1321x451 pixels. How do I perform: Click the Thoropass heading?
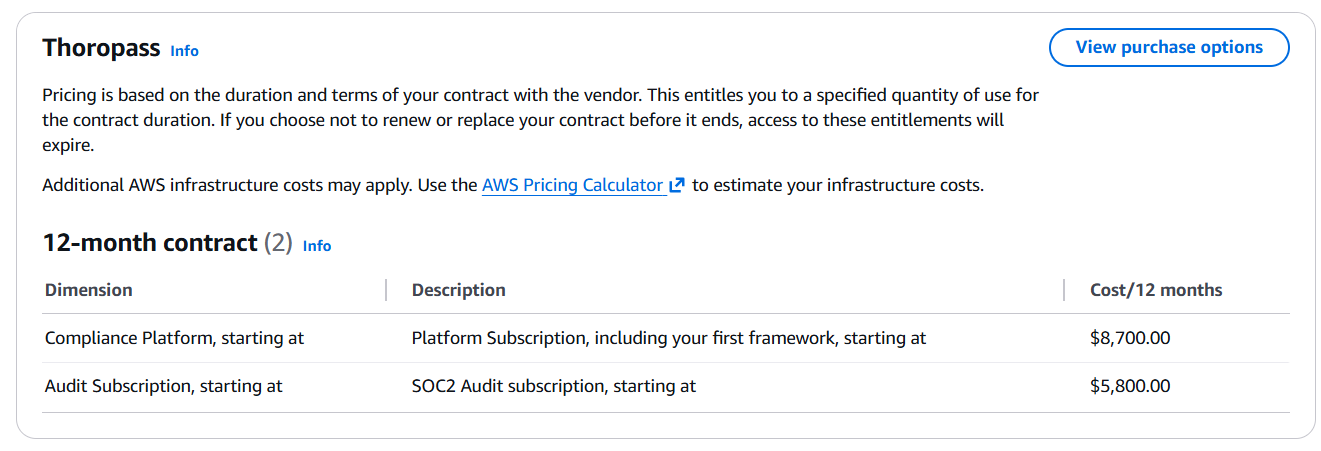101,48
